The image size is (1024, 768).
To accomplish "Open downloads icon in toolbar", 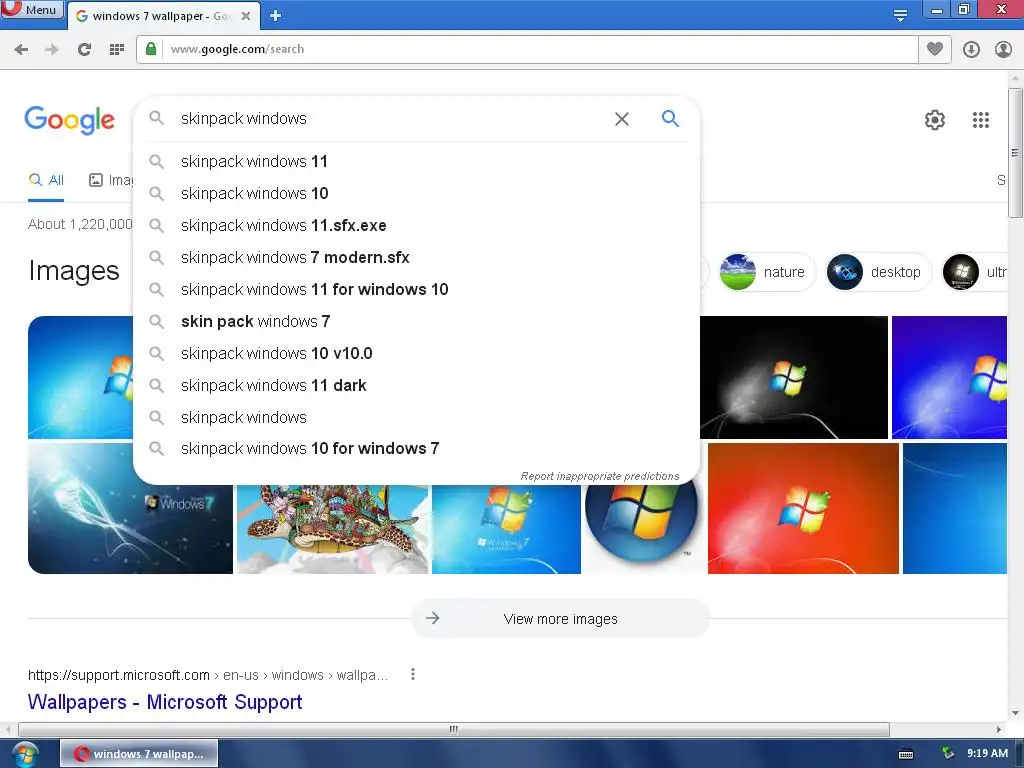I will (x=971, y=49).
